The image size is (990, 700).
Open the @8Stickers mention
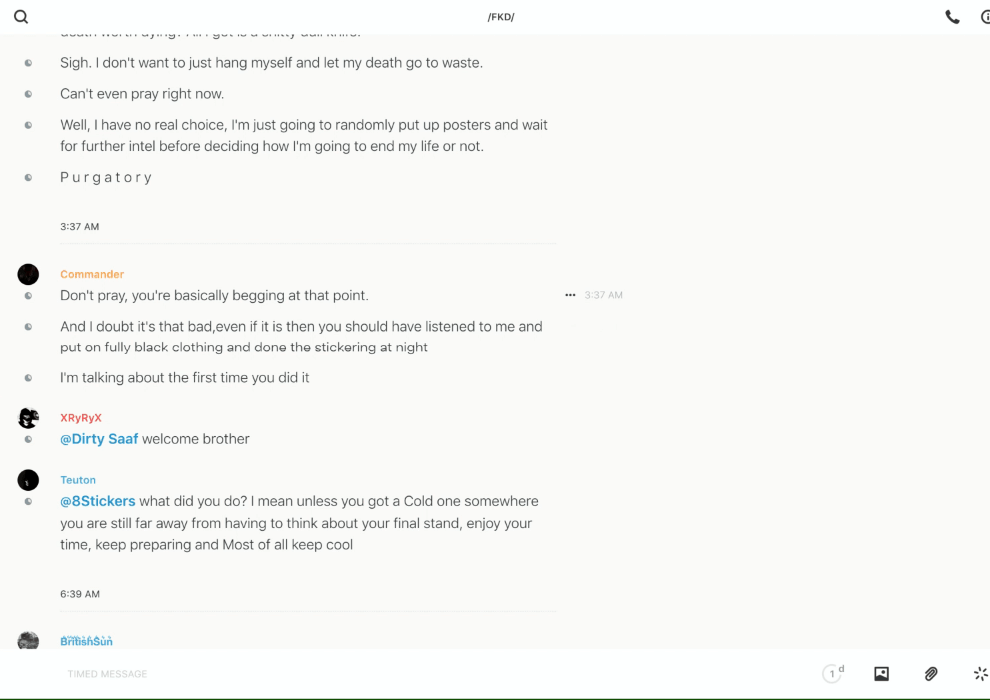(97, 501)
